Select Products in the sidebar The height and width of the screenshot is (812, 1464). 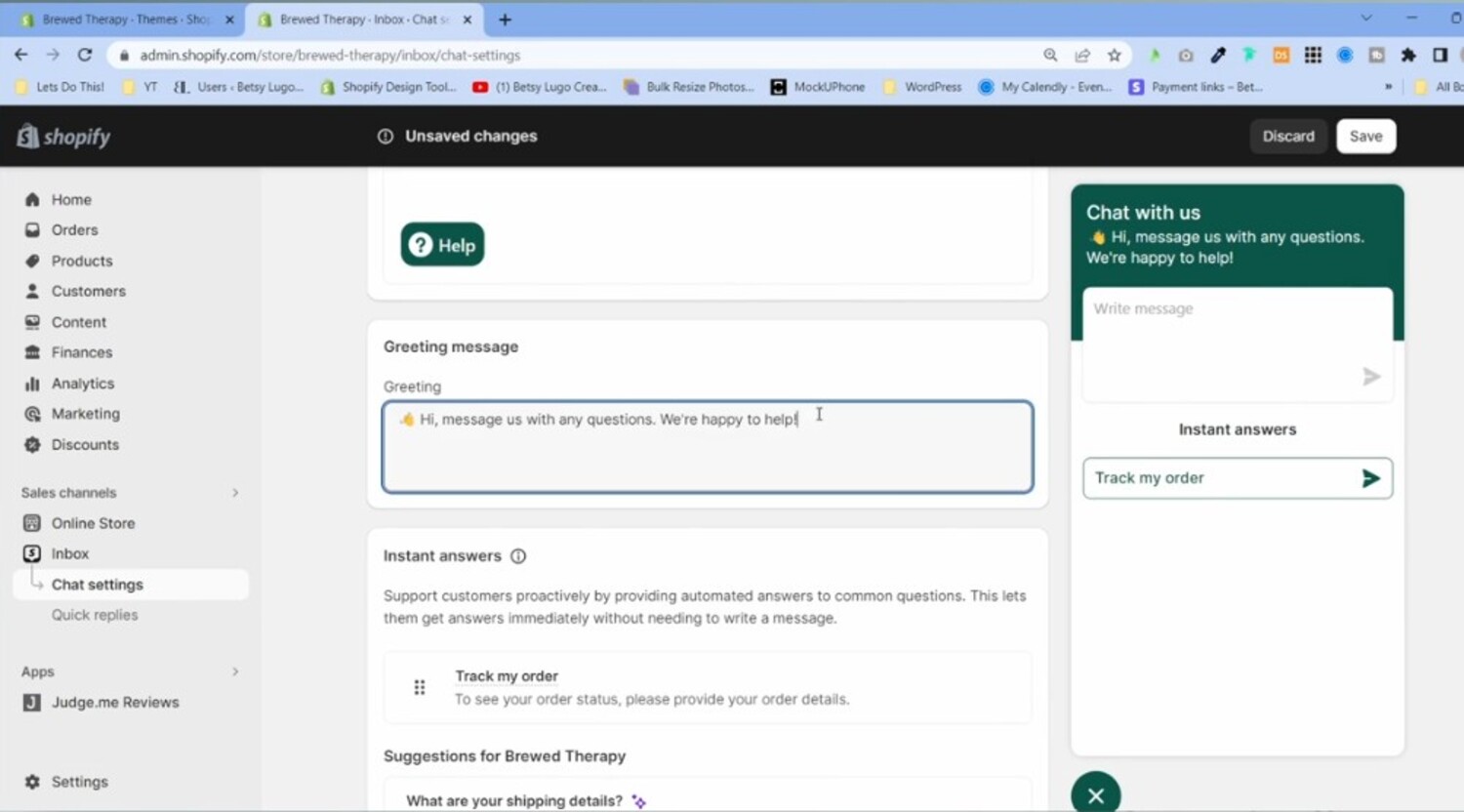tap(82, 261)
